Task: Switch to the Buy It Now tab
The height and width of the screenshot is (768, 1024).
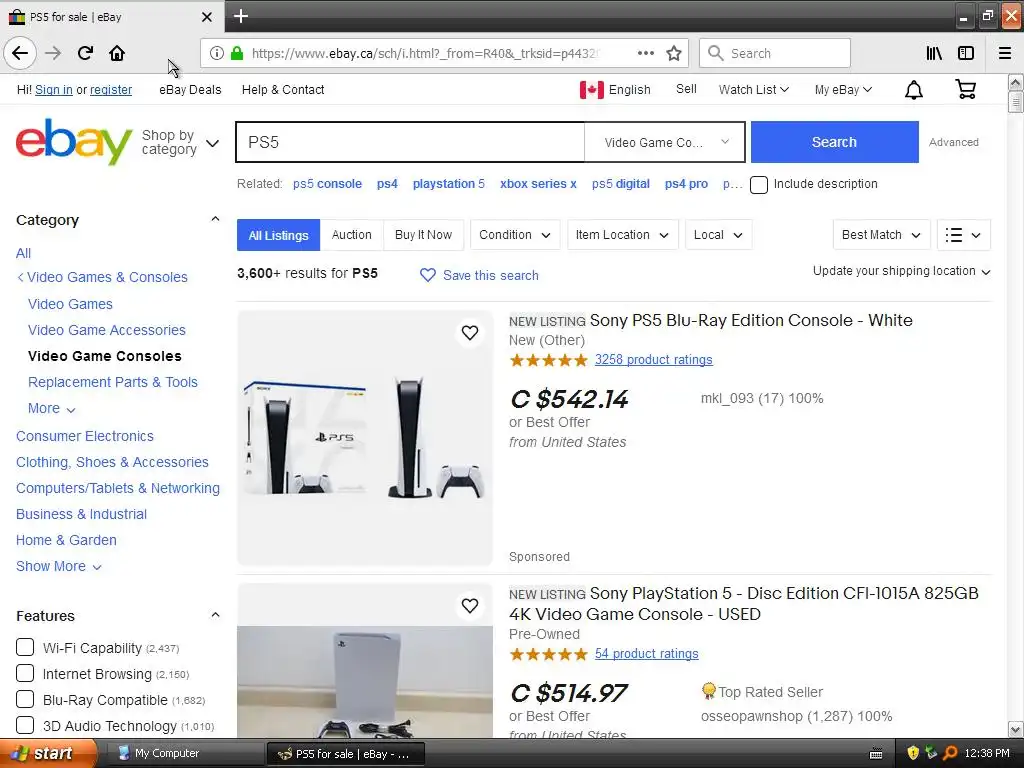Action: tap(423, 234)
